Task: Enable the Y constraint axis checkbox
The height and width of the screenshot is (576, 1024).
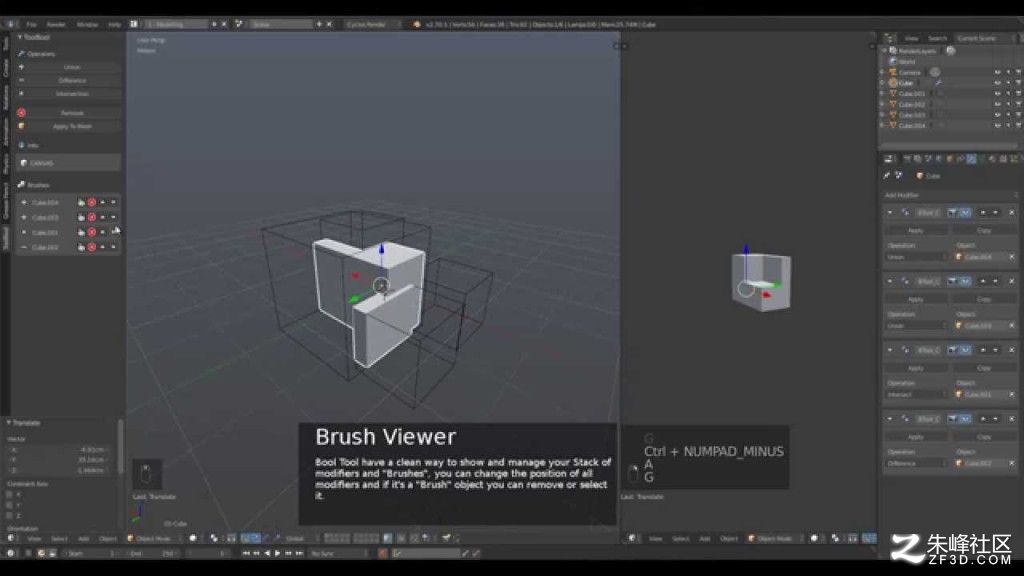Action: tap(9, 505)
